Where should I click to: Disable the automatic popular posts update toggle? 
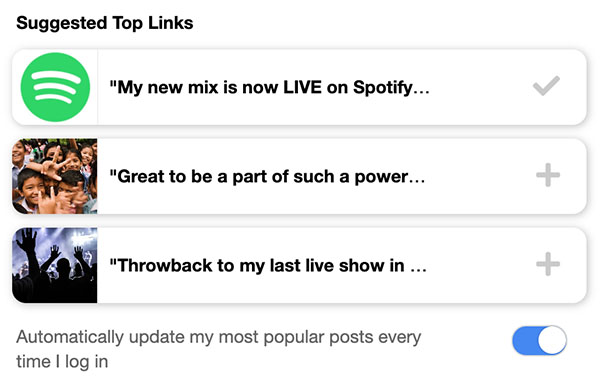(x=540, y=340)
